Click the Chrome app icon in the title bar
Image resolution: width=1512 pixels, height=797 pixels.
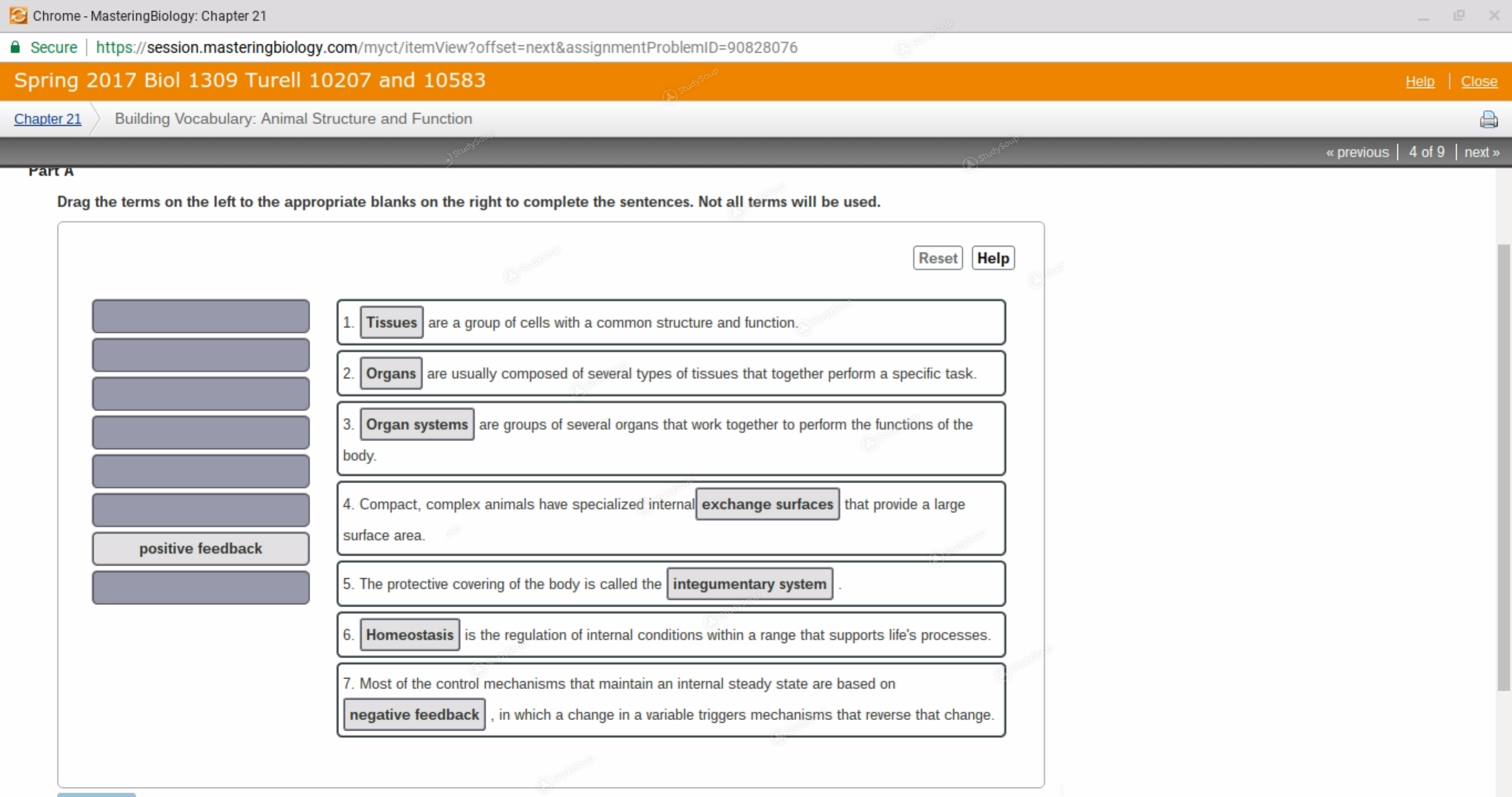pos(18,15)
